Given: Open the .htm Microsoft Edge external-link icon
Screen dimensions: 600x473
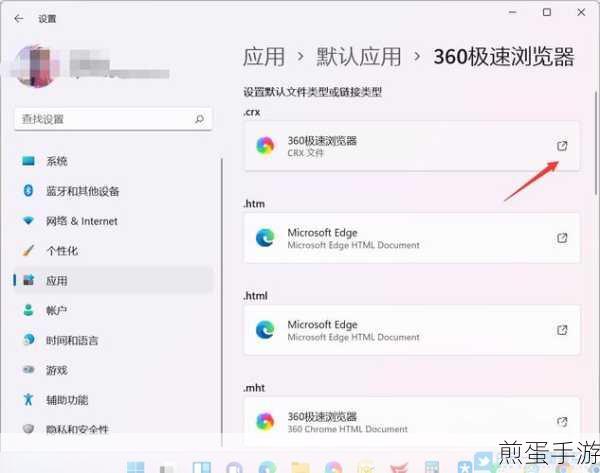Looking at the screenshot, I should point(562,238).
